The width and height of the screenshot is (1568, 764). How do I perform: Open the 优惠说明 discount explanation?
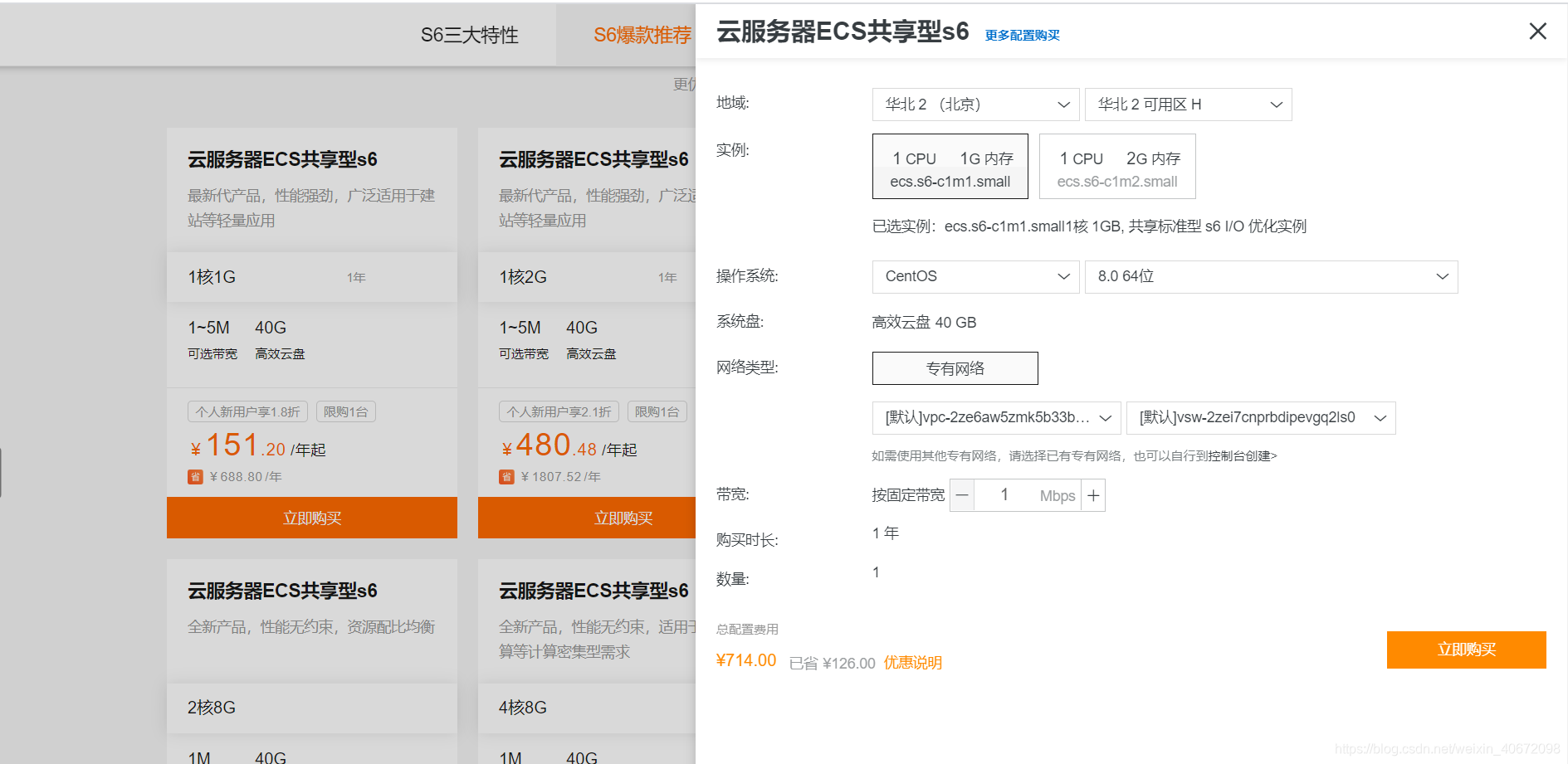(912, 663)
